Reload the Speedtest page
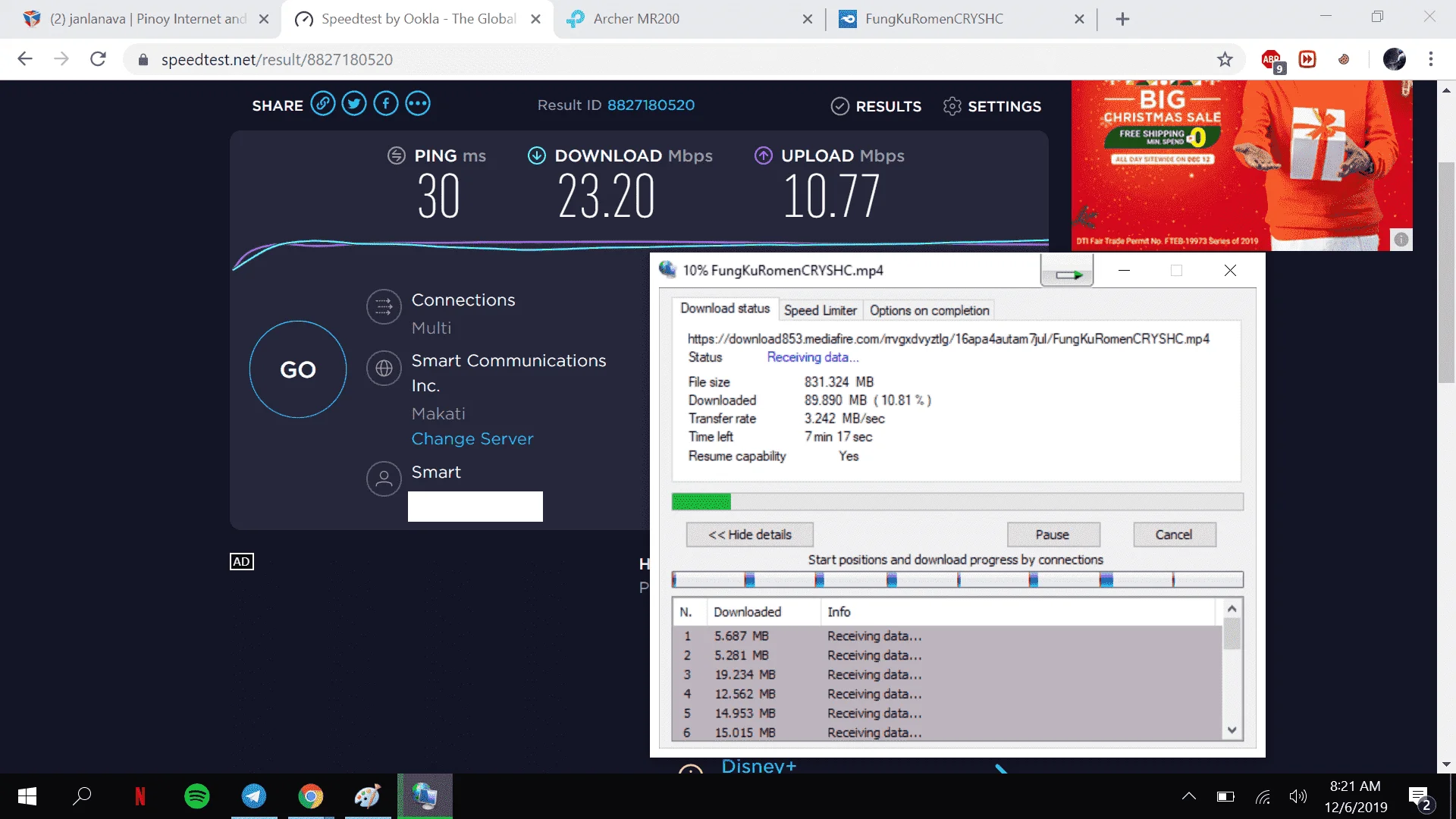Viewport: 1456px width, 819px height. coord(98,59)
